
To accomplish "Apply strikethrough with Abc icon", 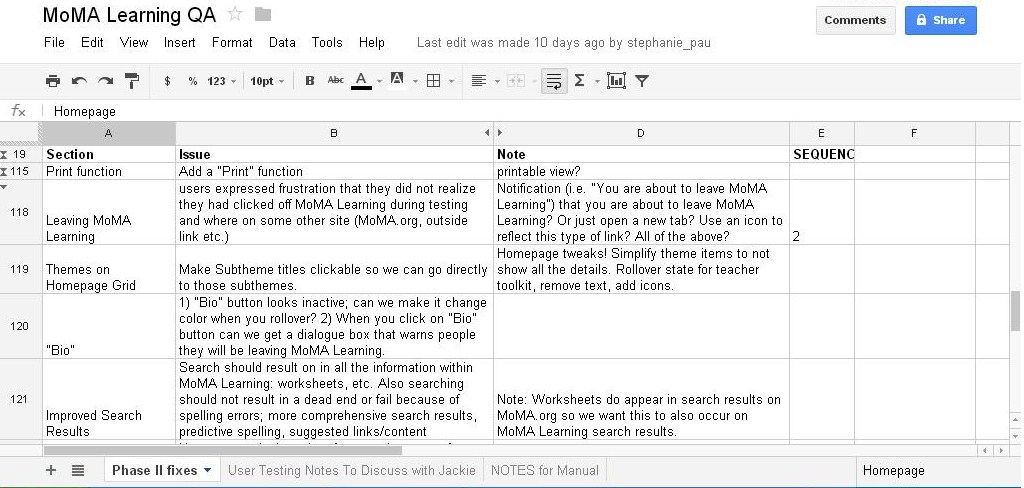I will 335,80.
